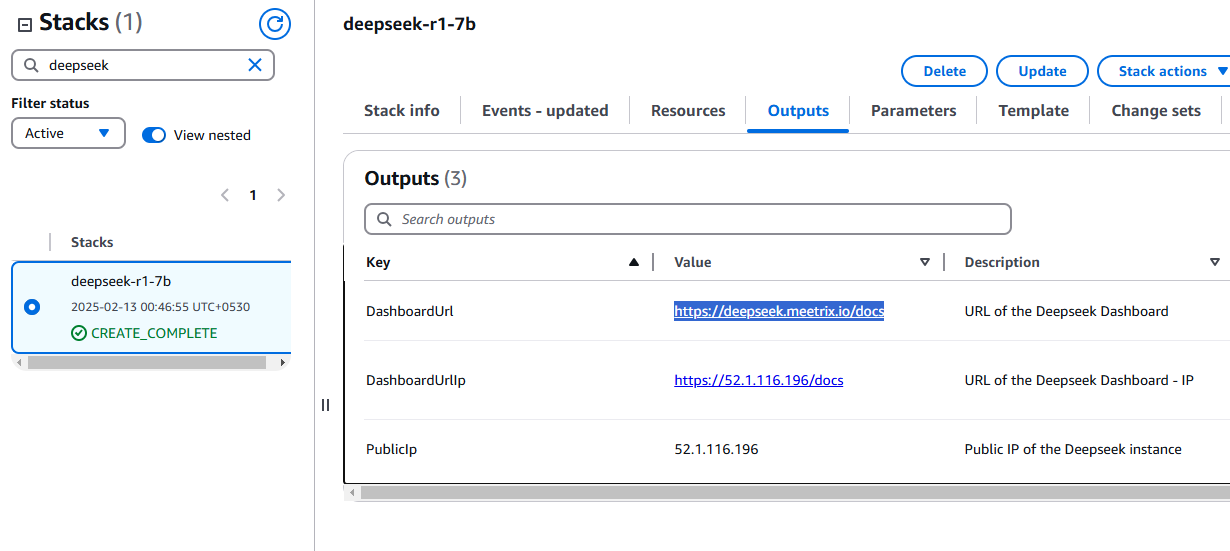Sort outputs by Value column

pos(925,262)
